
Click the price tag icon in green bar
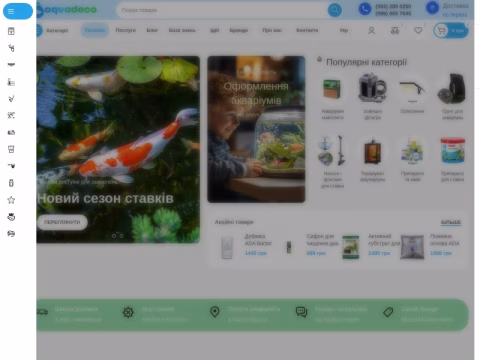click(388, 312)
